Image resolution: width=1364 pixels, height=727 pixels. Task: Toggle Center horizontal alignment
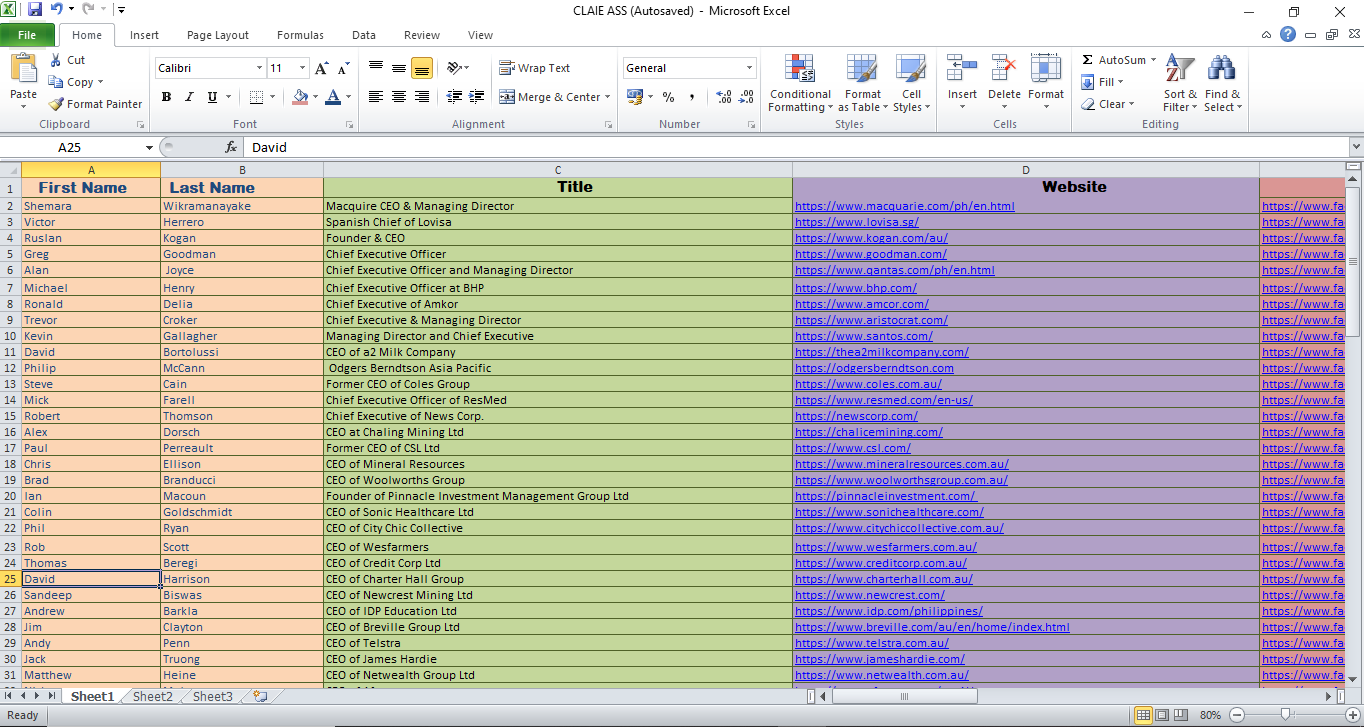click(x=399, y=97)
